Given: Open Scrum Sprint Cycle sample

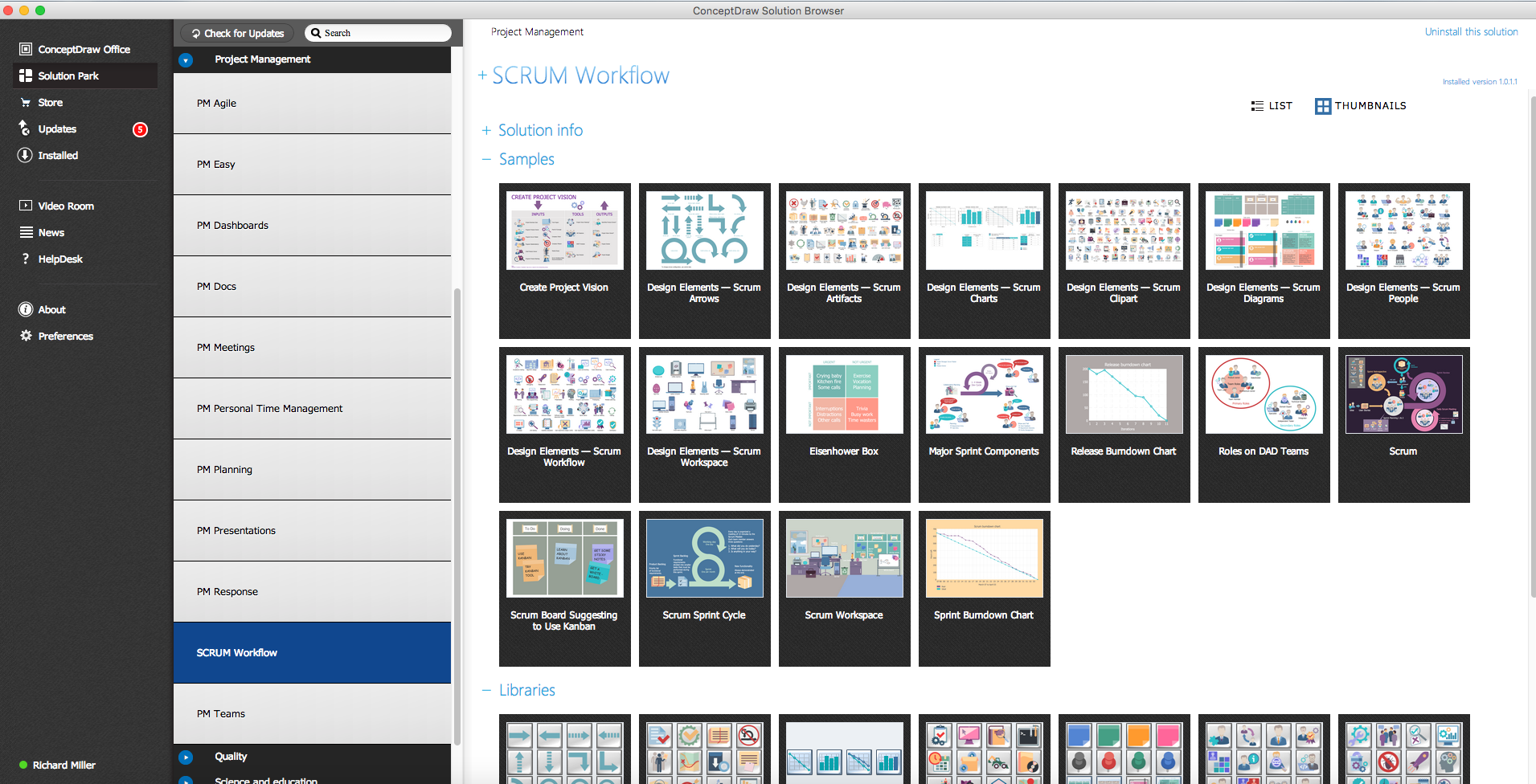Looking at the screenshot, I should (704, 588).
